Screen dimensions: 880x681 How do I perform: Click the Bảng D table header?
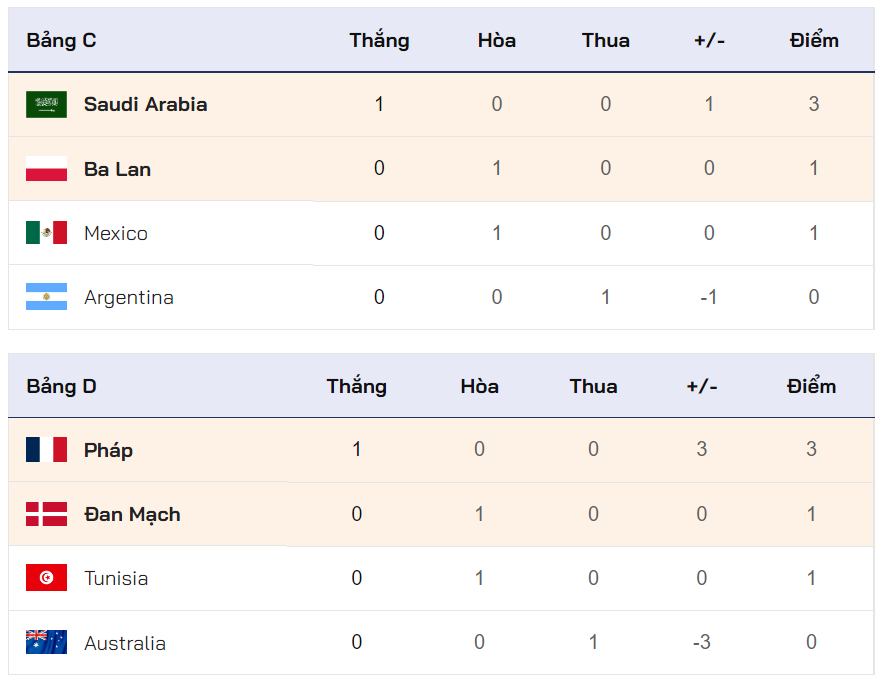click(x=62, y=386)
